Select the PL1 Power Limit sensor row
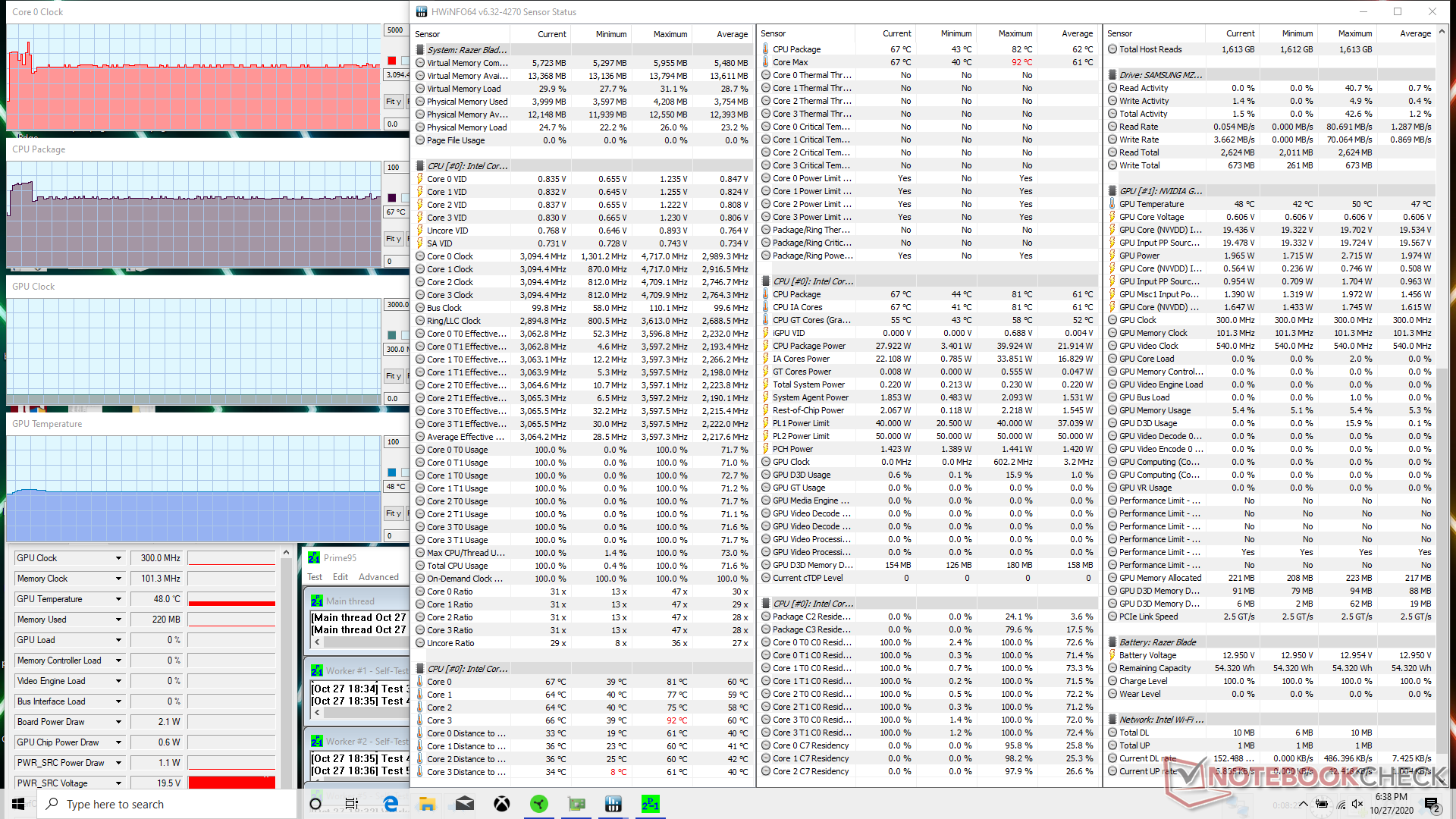 928,423
